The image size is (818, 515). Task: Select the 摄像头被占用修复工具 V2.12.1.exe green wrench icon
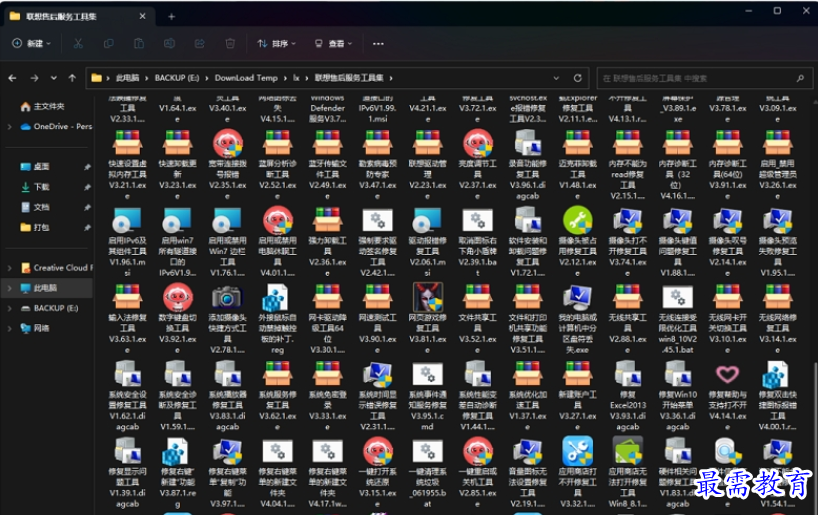coord(578,220)
